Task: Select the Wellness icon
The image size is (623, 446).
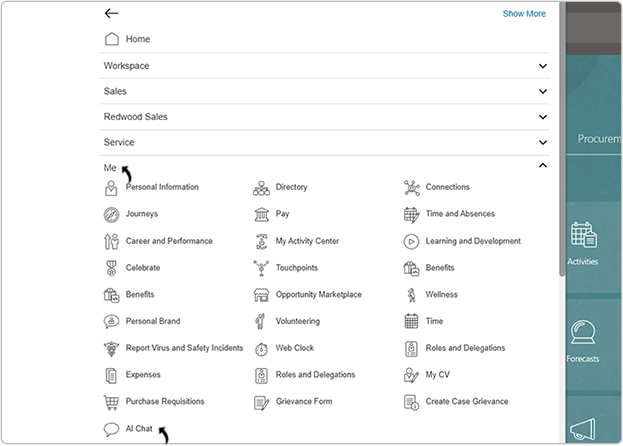Action: coord(411,295)
